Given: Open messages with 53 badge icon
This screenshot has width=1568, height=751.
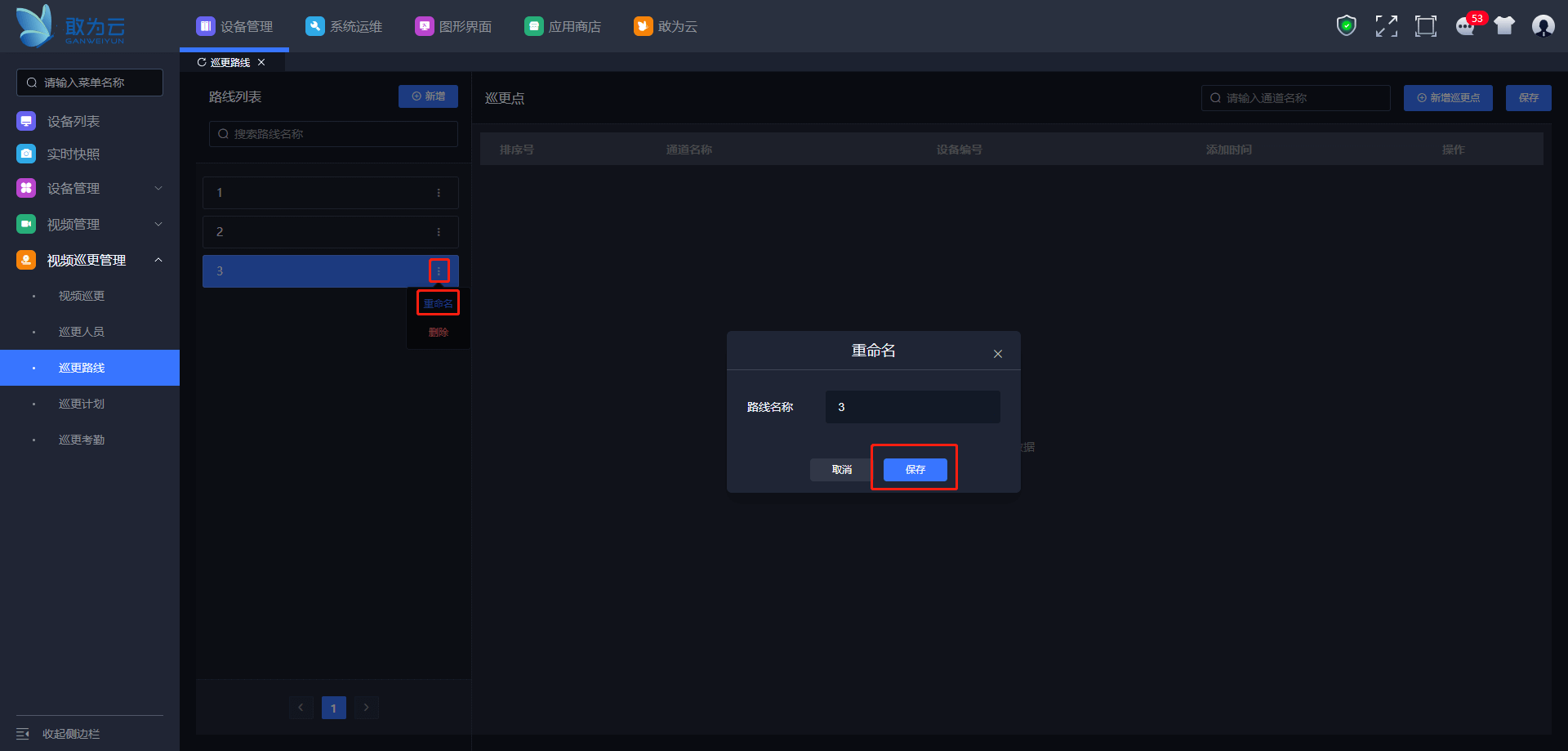Looking at the screenshot, I should pyautogui.click(x=1466, y=26).
